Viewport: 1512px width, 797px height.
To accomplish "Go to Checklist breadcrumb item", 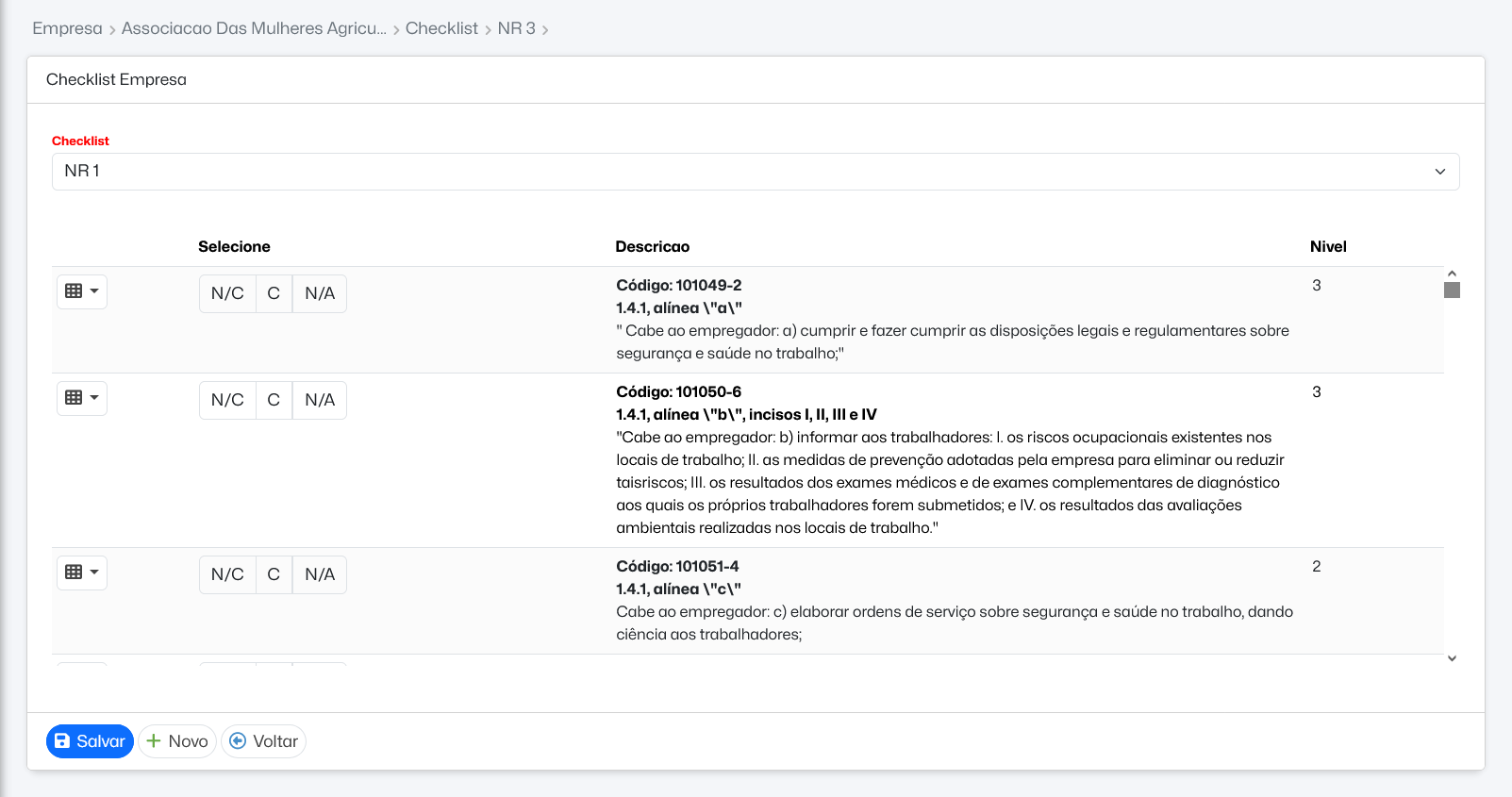I will pos(441,28).
